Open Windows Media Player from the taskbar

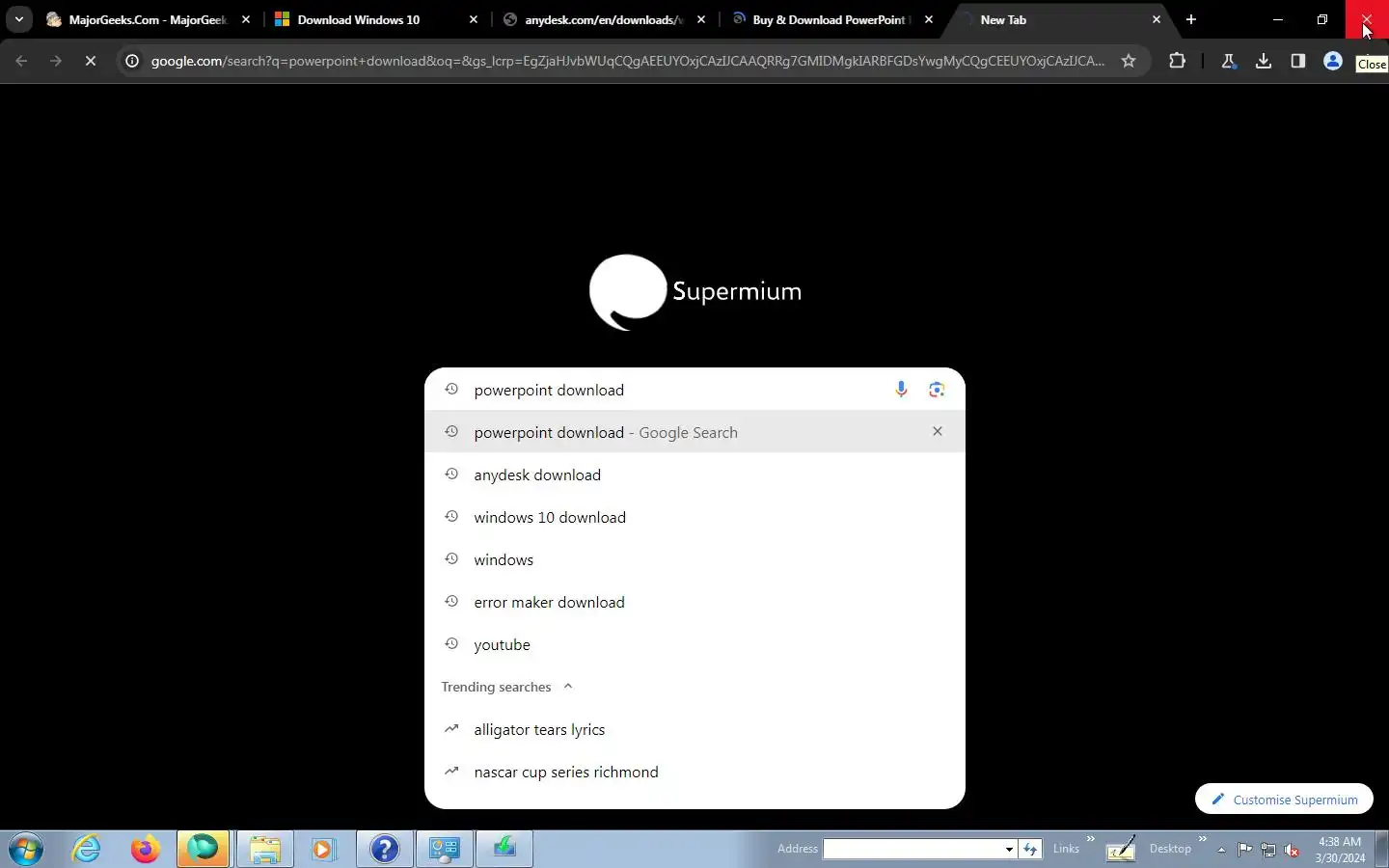[323, 849]
